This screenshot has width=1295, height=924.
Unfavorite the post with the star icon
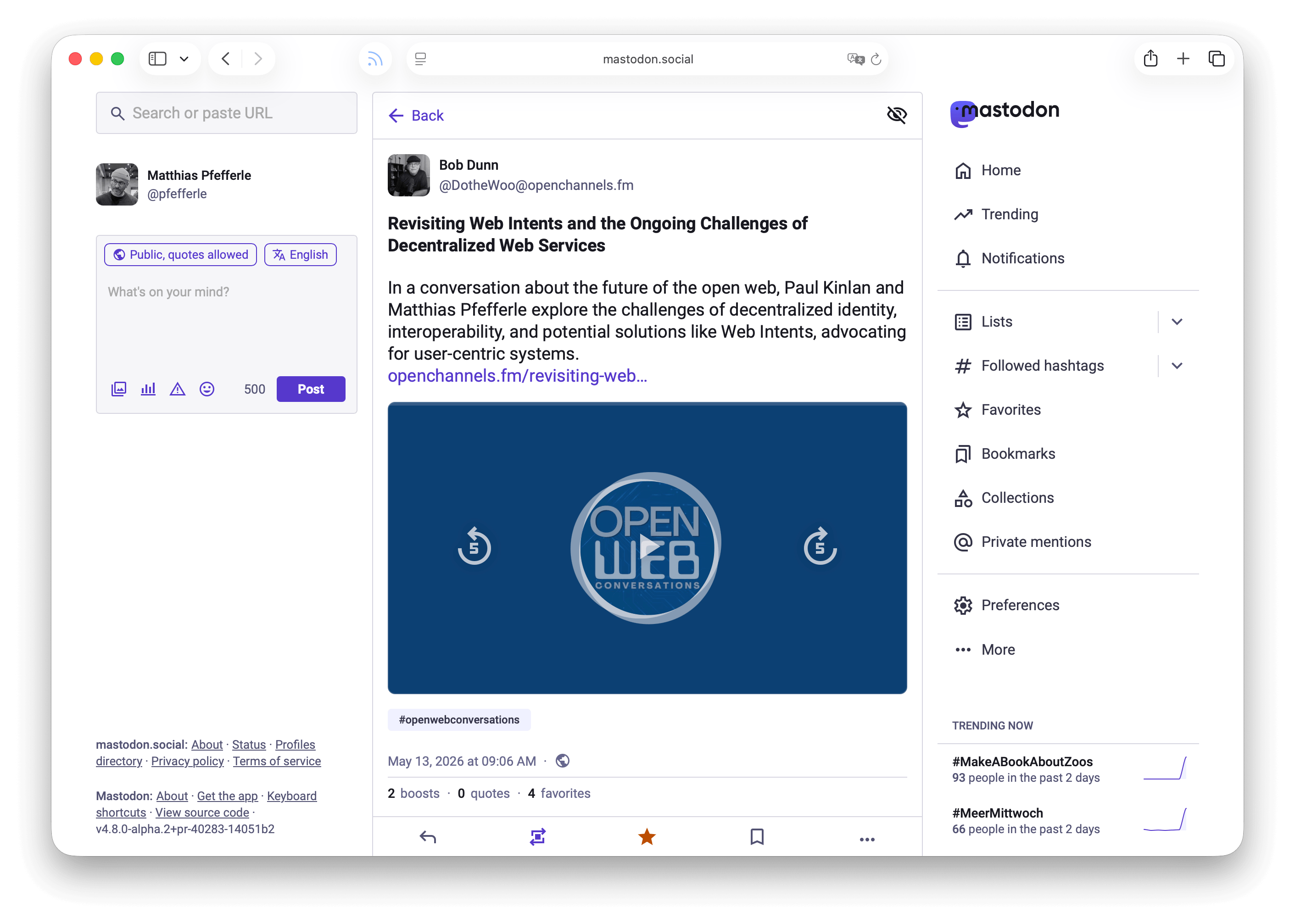coord(647,837)
